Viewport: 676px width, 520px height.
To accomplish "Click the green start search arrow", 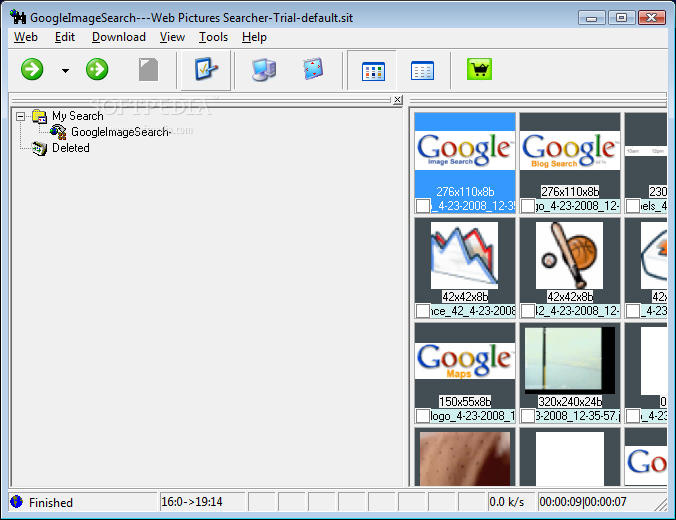I will pos(32,69).
